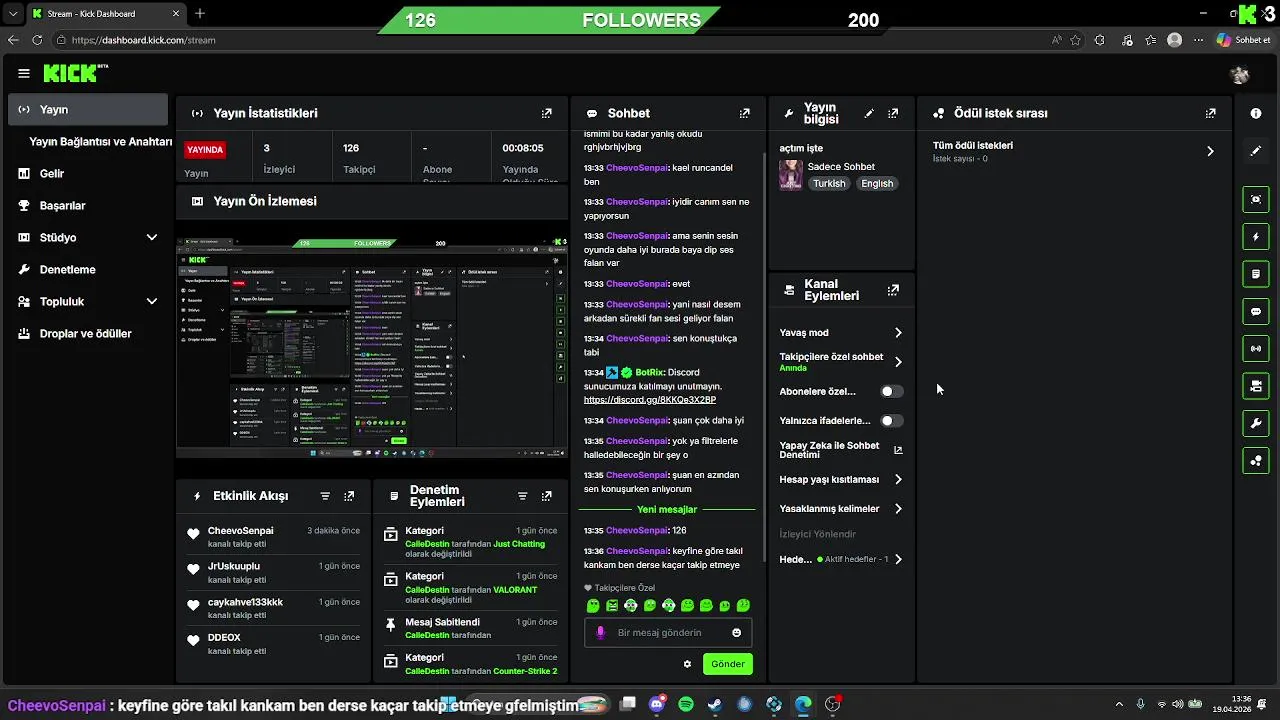
Task: Open Spotify from the taskbar
Action: [x=686, y=704]
